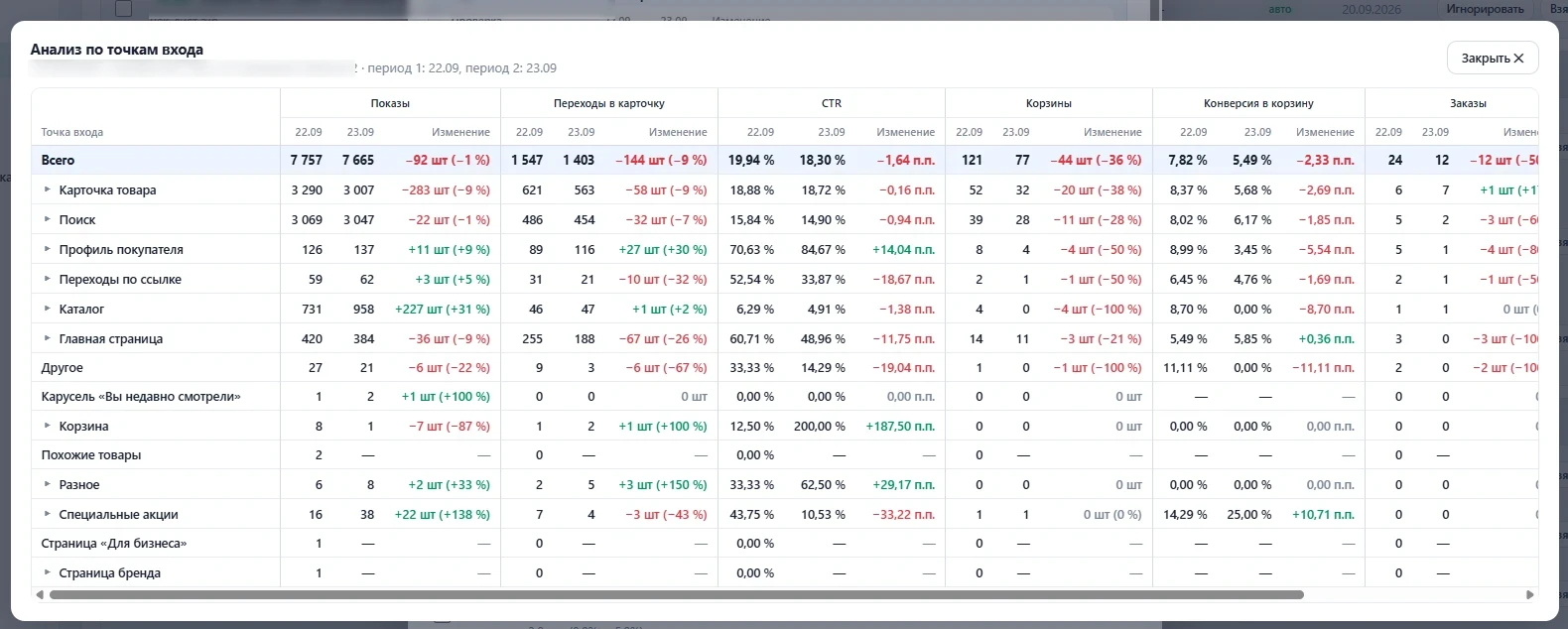The image size is (1568, 629).
Task: Expand the Страница бренда row
Action: coord(47,572)
